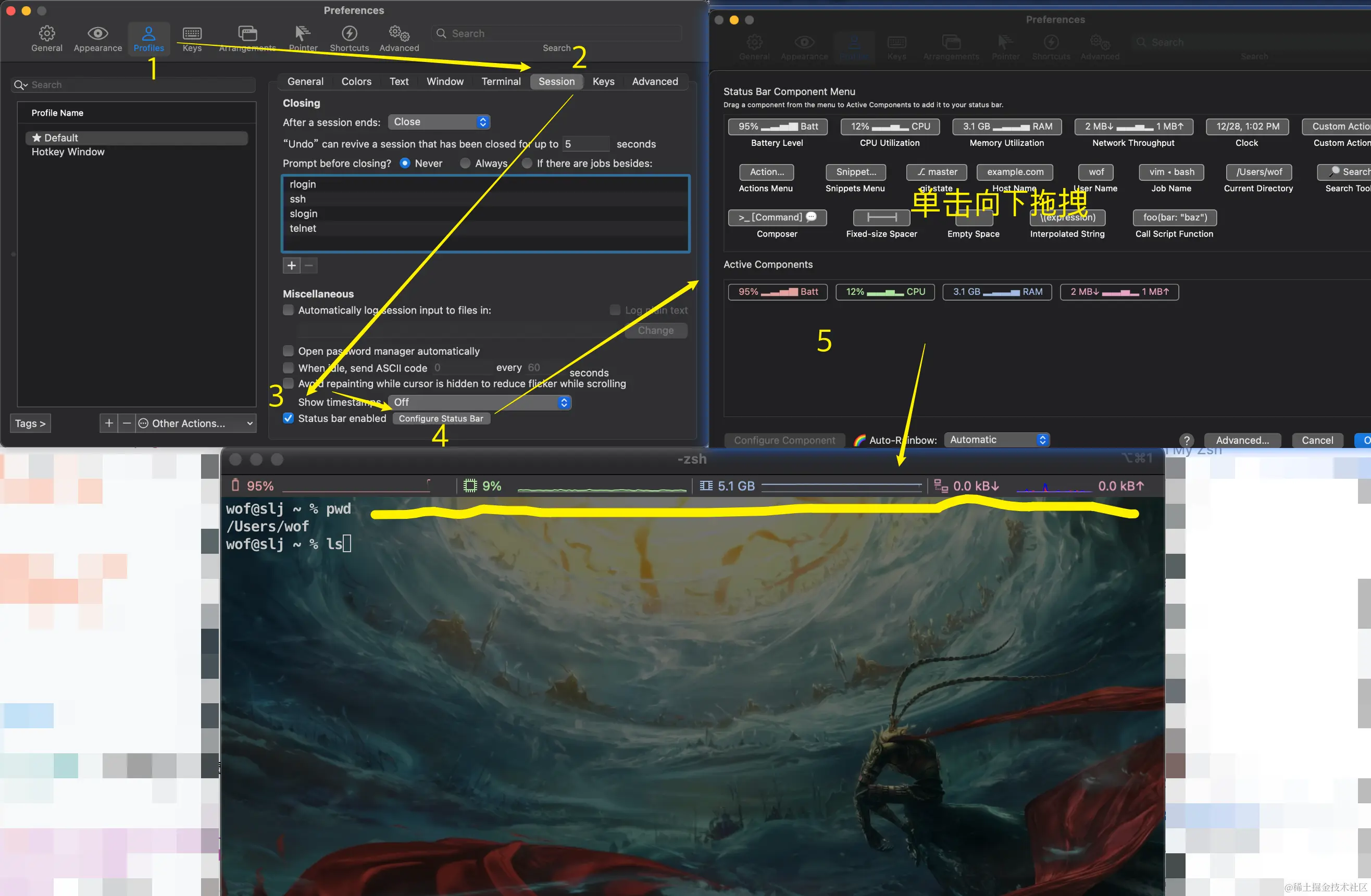Click the Advanced... button in status bar dialog
The height and width of the screenshot is (896, 1371).
coord(1242,441)
